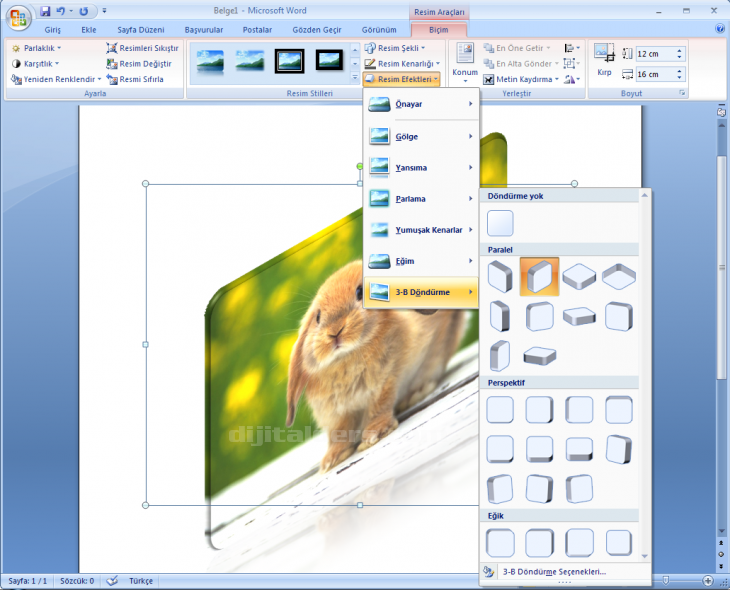Viewport: 730px width, 590px height.
Task: Switch to Başvurular ribbon tab
Action: pos(204,30)
